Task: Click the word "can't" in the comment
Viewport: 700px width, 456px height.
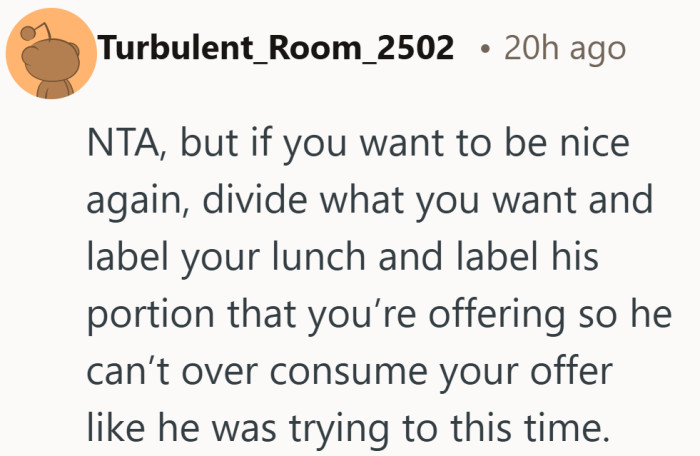Action: point(128,367)
